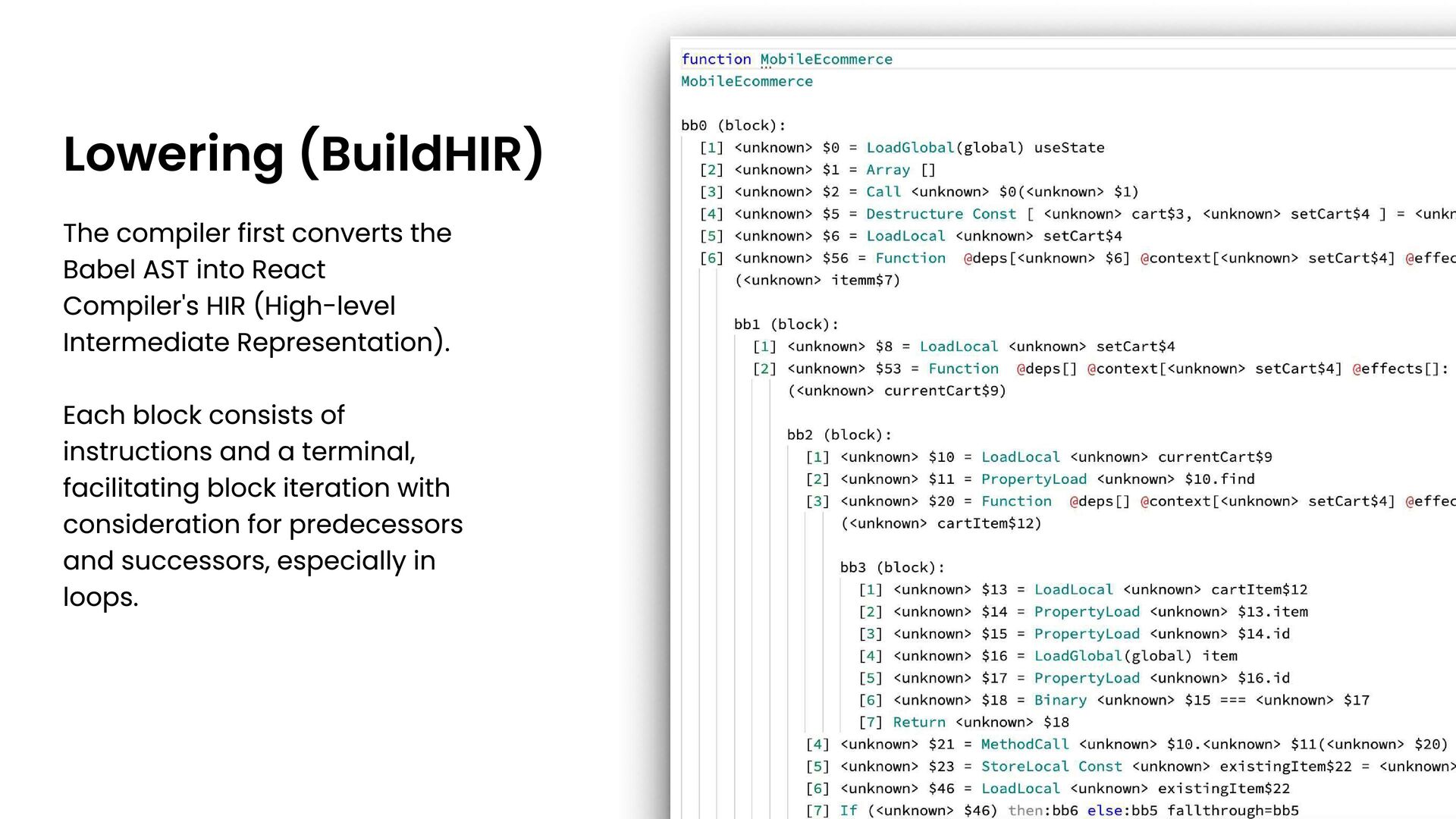
Task: Click the '$5 = Destructure Const' instruction line
Action: click(1078, 214)
